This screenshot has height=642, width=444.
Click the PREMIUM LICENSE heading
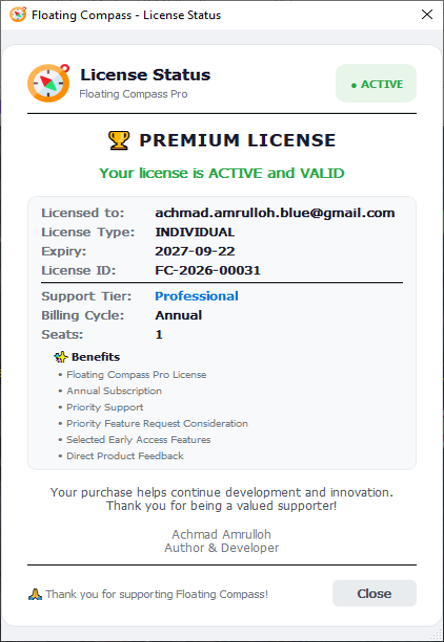(x=238, y=140)
